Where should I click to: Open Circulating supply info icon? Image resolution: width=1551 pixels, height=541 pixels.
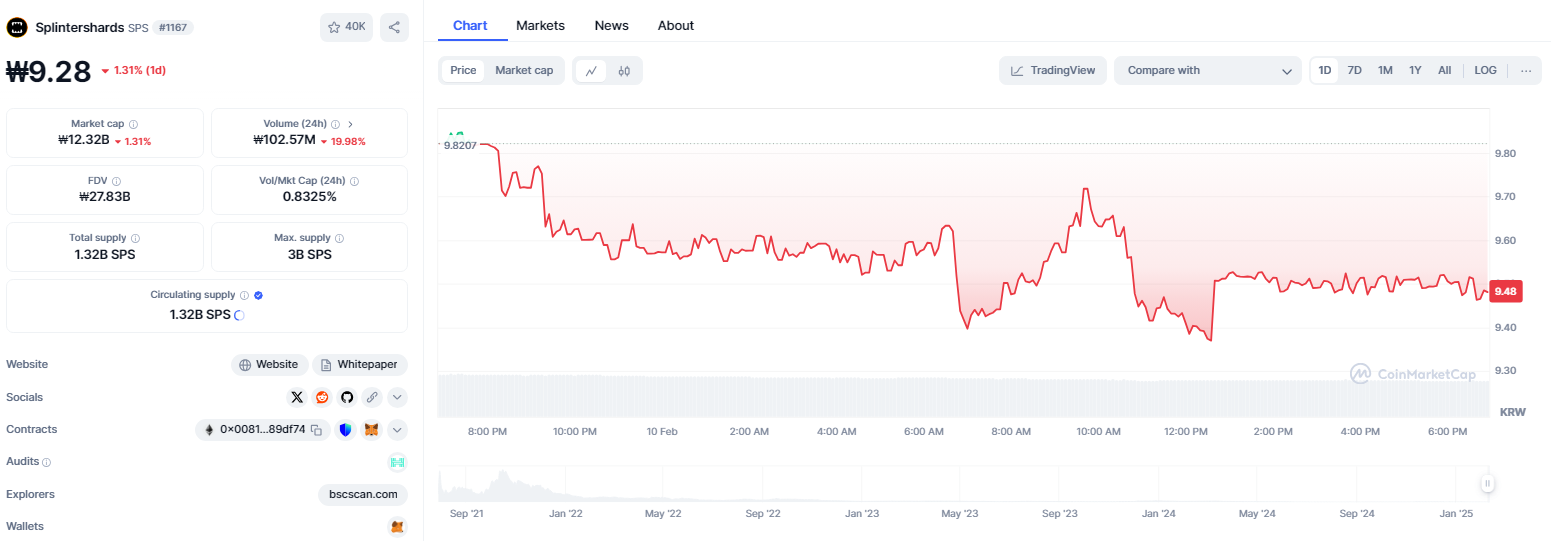point(244,295)
